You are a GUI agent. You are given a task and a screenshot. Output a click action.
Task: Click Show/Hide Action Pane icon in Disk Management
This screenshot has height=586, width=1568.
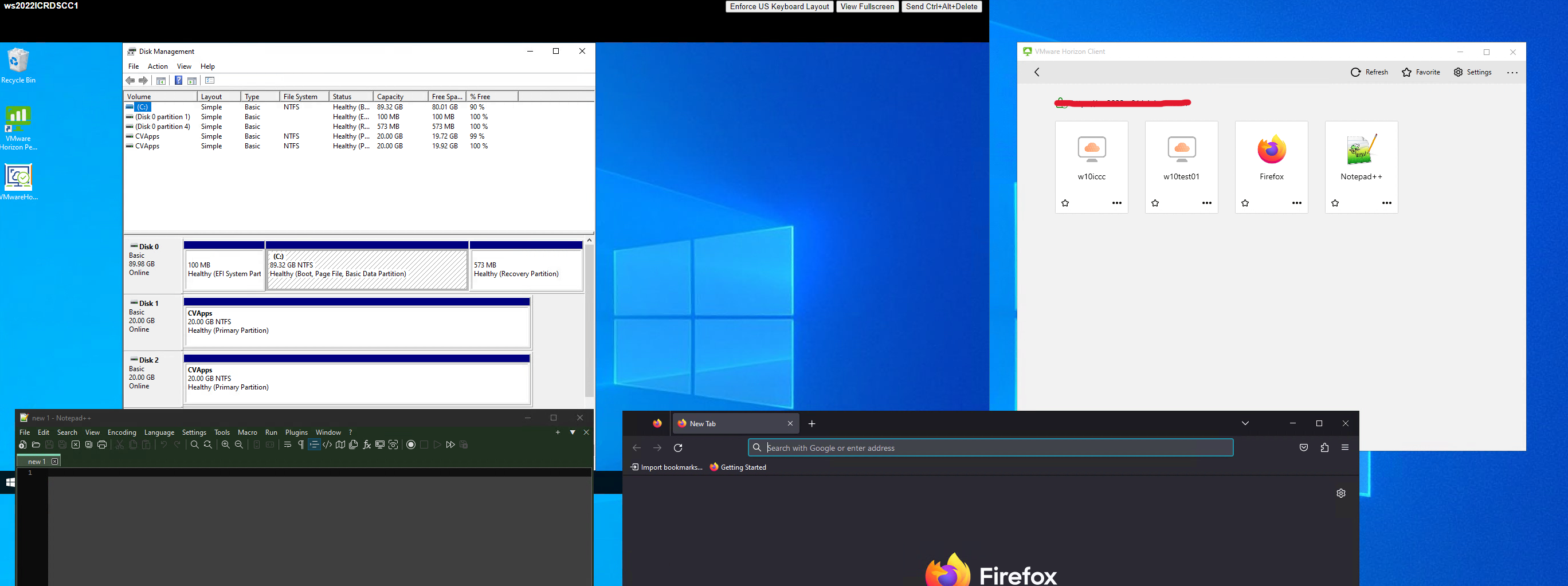pyautogui.click(x=192, y=81)
